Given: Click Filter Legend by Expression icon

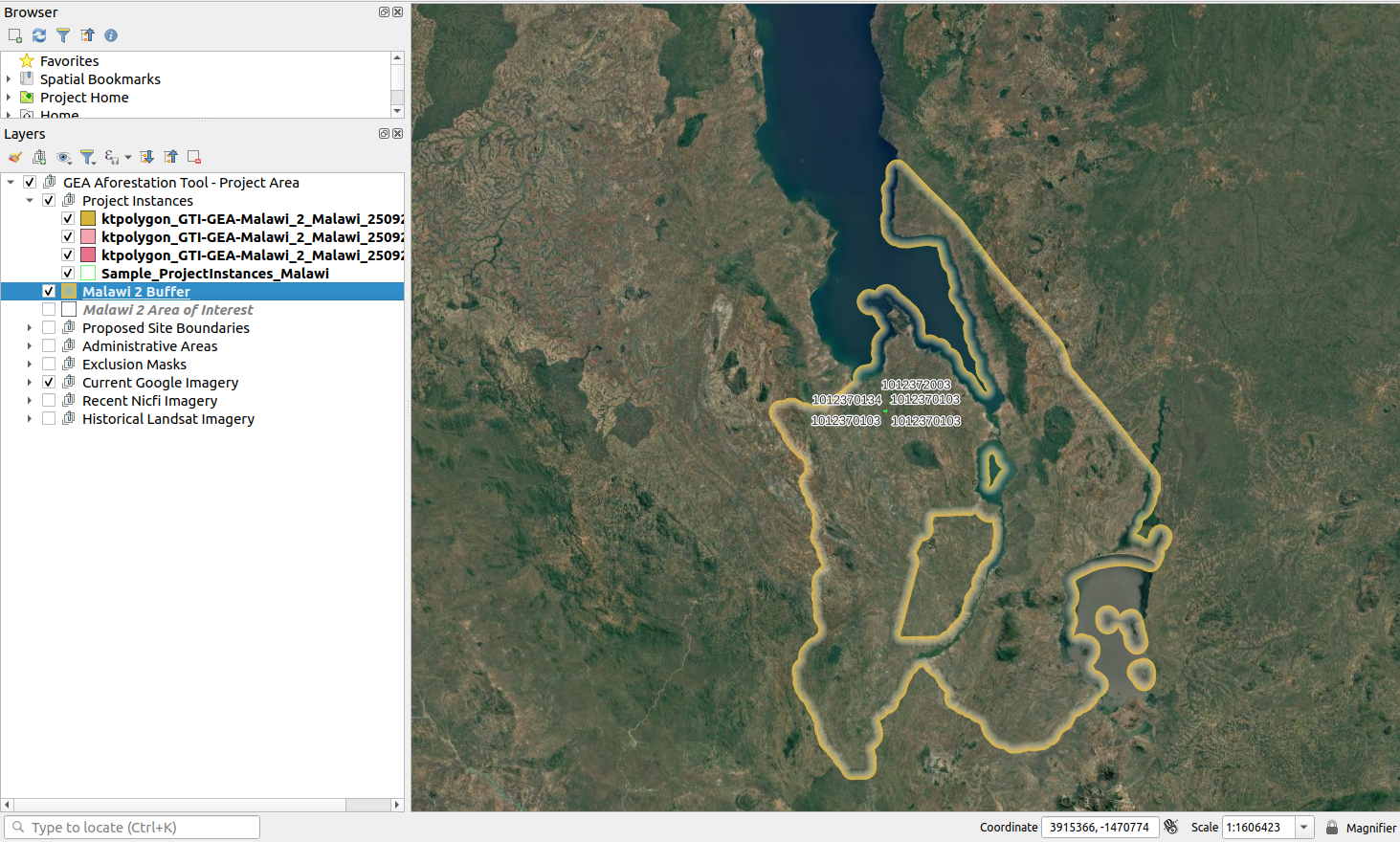Looking at the screenshot, I should (112, 157).
